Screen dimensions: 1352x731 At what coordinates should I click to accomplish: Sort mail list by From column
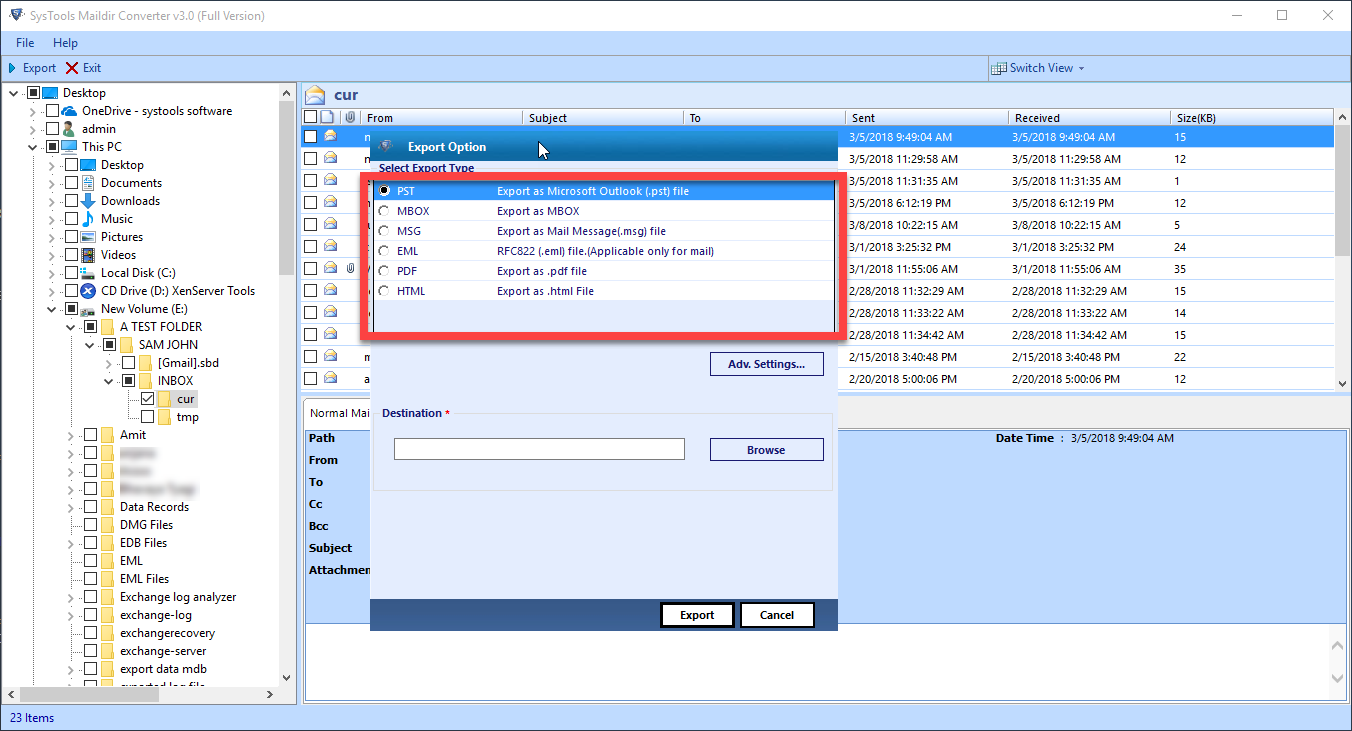[x=442, y=118]
